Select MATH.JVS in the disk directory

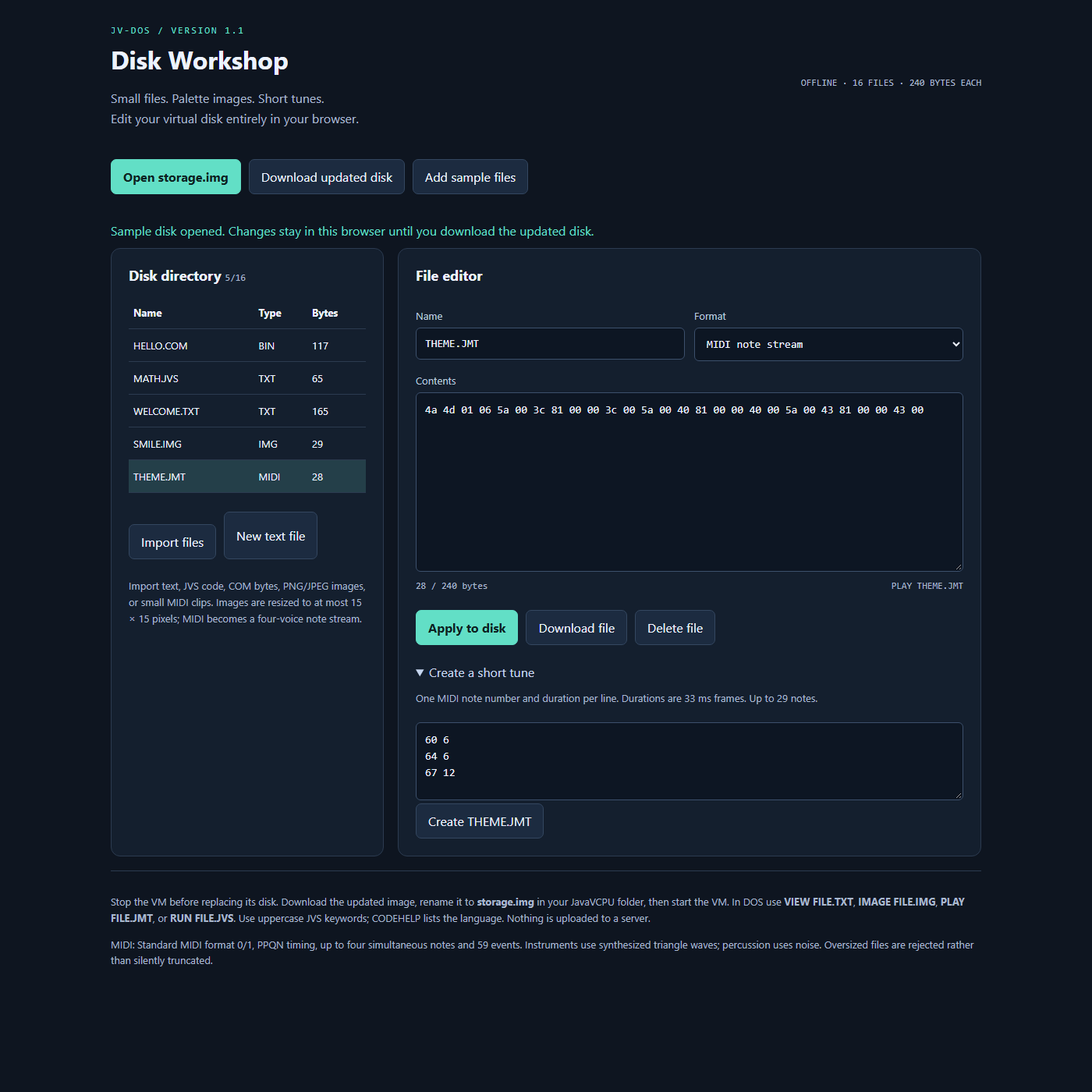pos(247,378)
